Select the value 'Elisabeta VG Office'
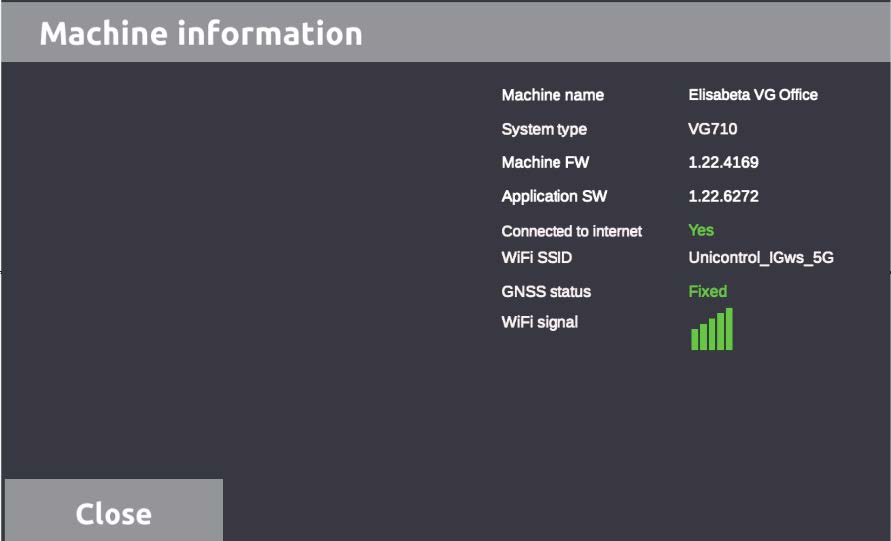 (753, 94)
